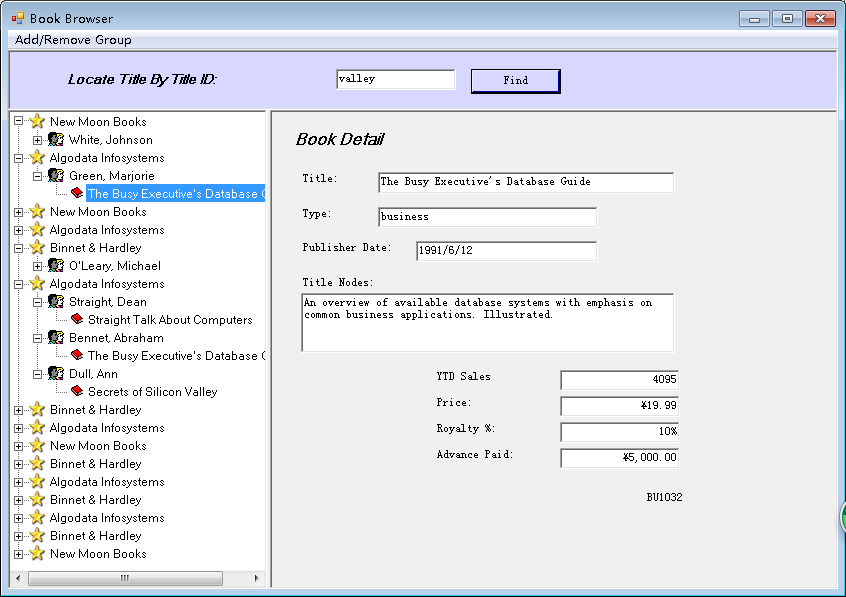Image resolution: width=846 pixels, height=597 pixels.
Task: Select Secrets of Silicon Valley title
Action: coord(153,392)
